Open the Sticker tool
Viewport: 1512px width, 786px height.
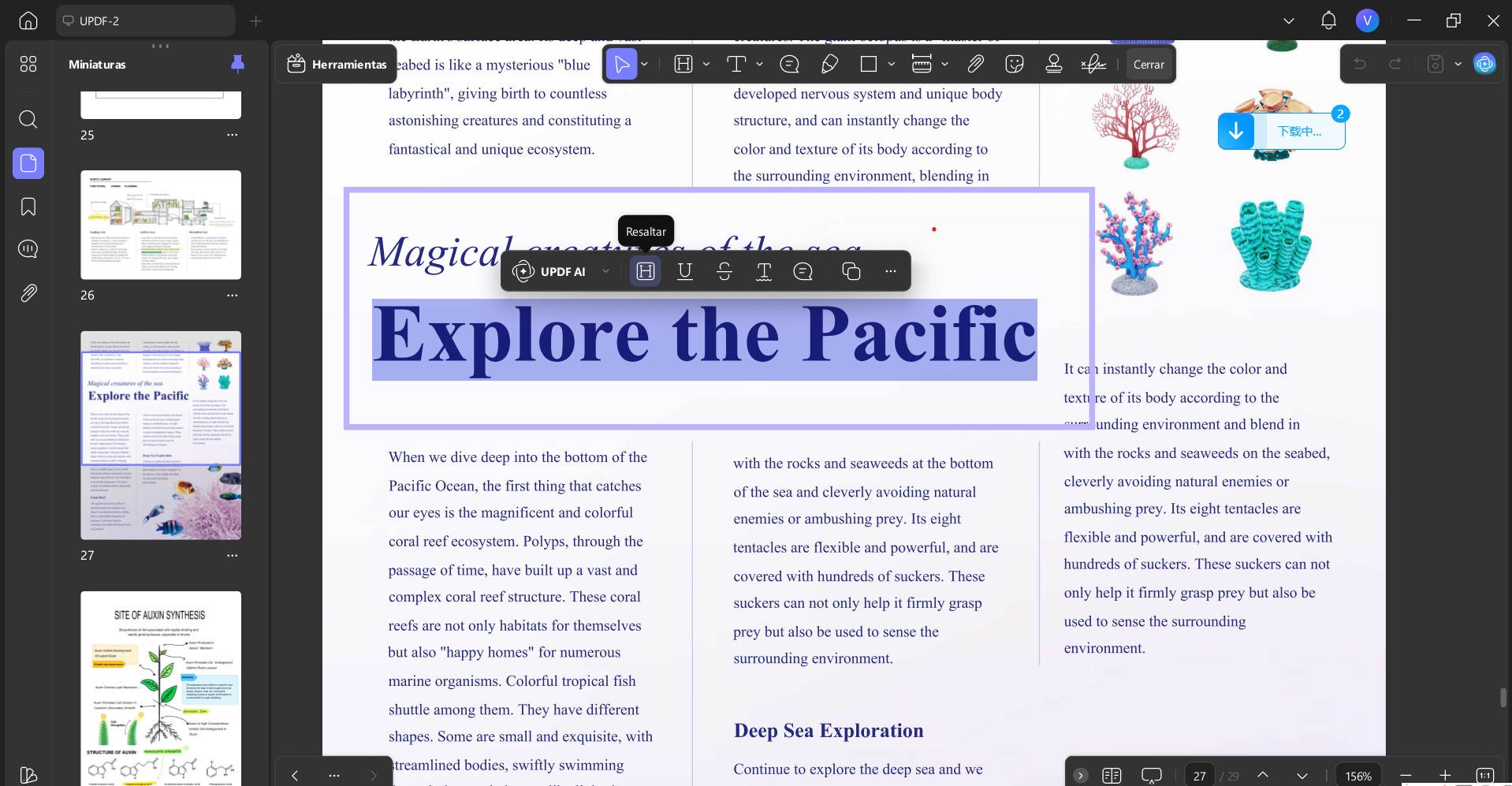tap(1015, 64)
